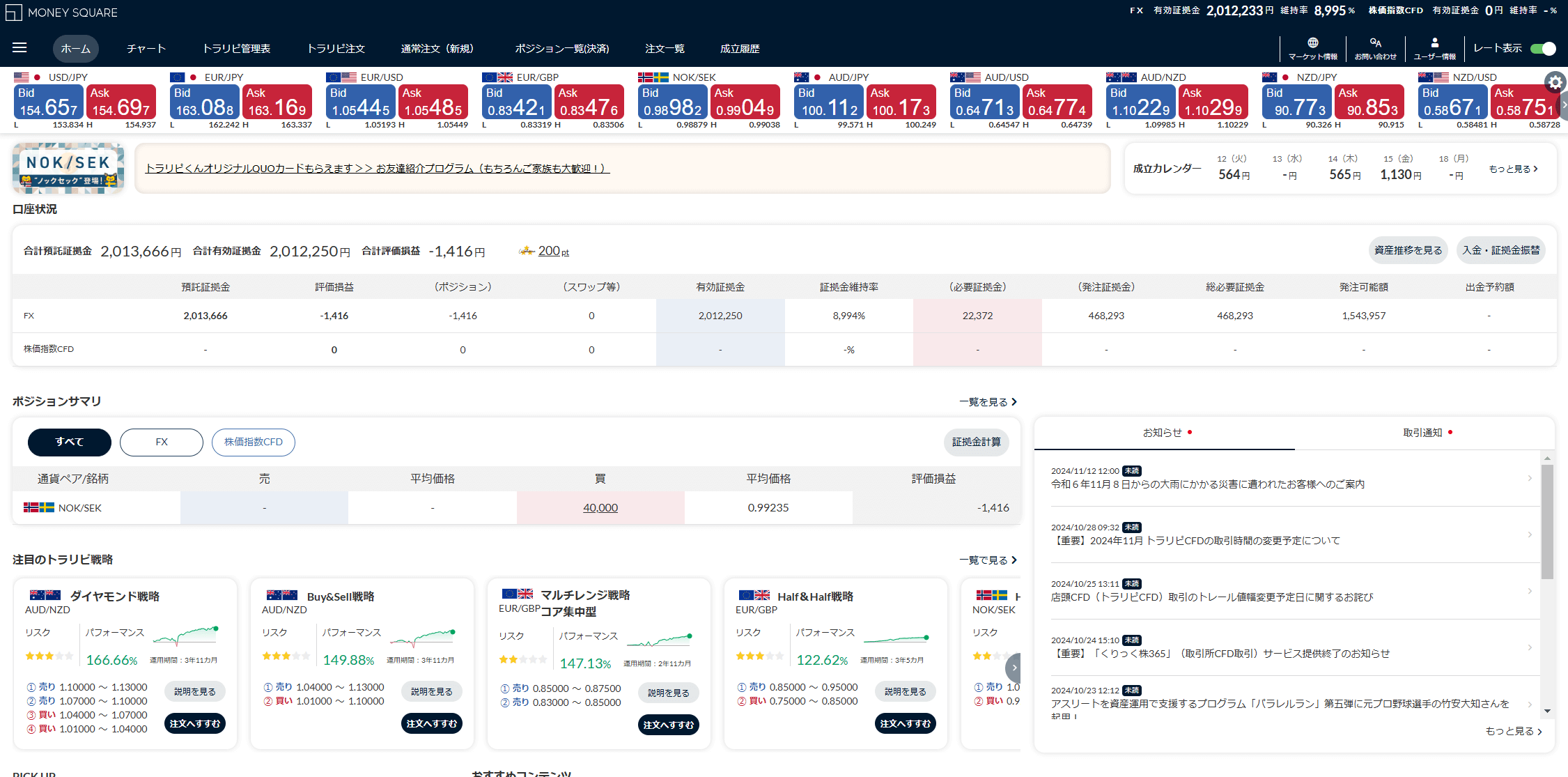
Task: Select the すべて position filter
Action: click(x=70, y=442)
